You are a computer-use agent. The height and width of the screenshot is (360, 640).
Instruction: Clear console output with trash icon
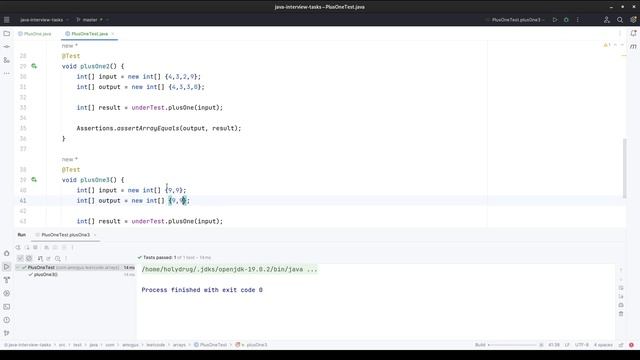[x=621, y=314]
